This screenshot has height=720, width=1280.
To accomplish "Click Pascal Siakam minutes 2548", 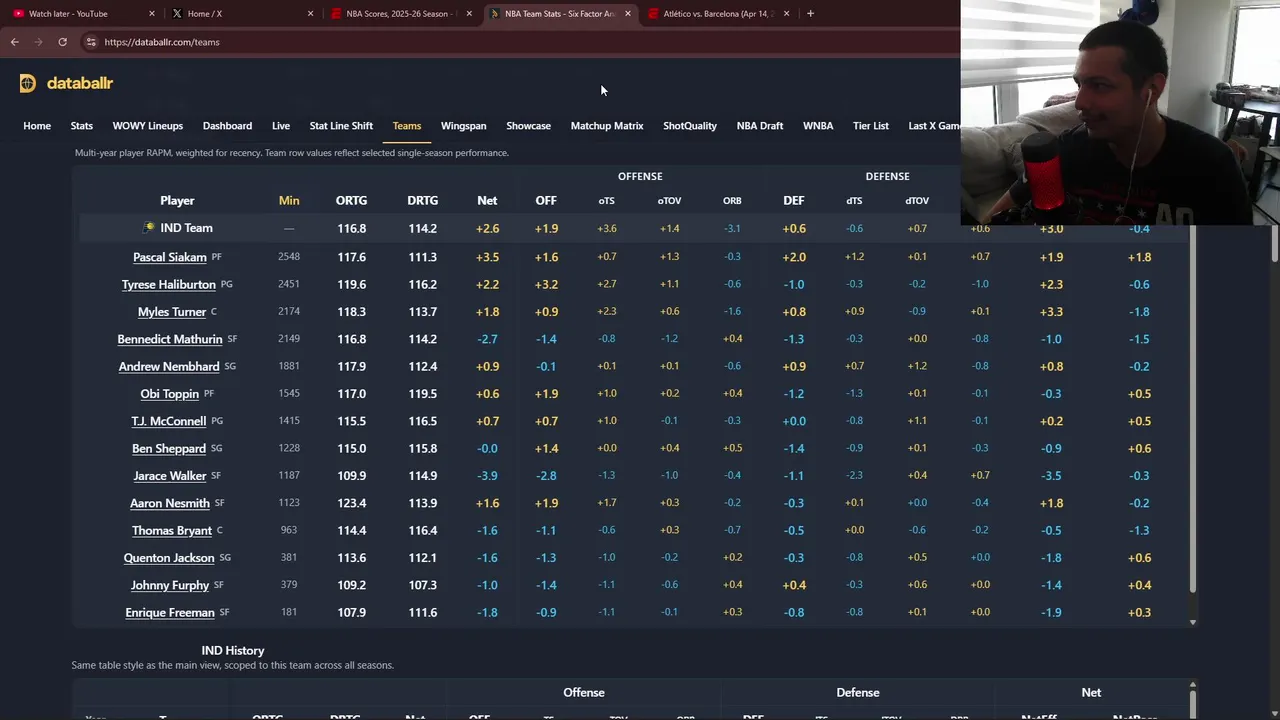I will tap(289, 257).
